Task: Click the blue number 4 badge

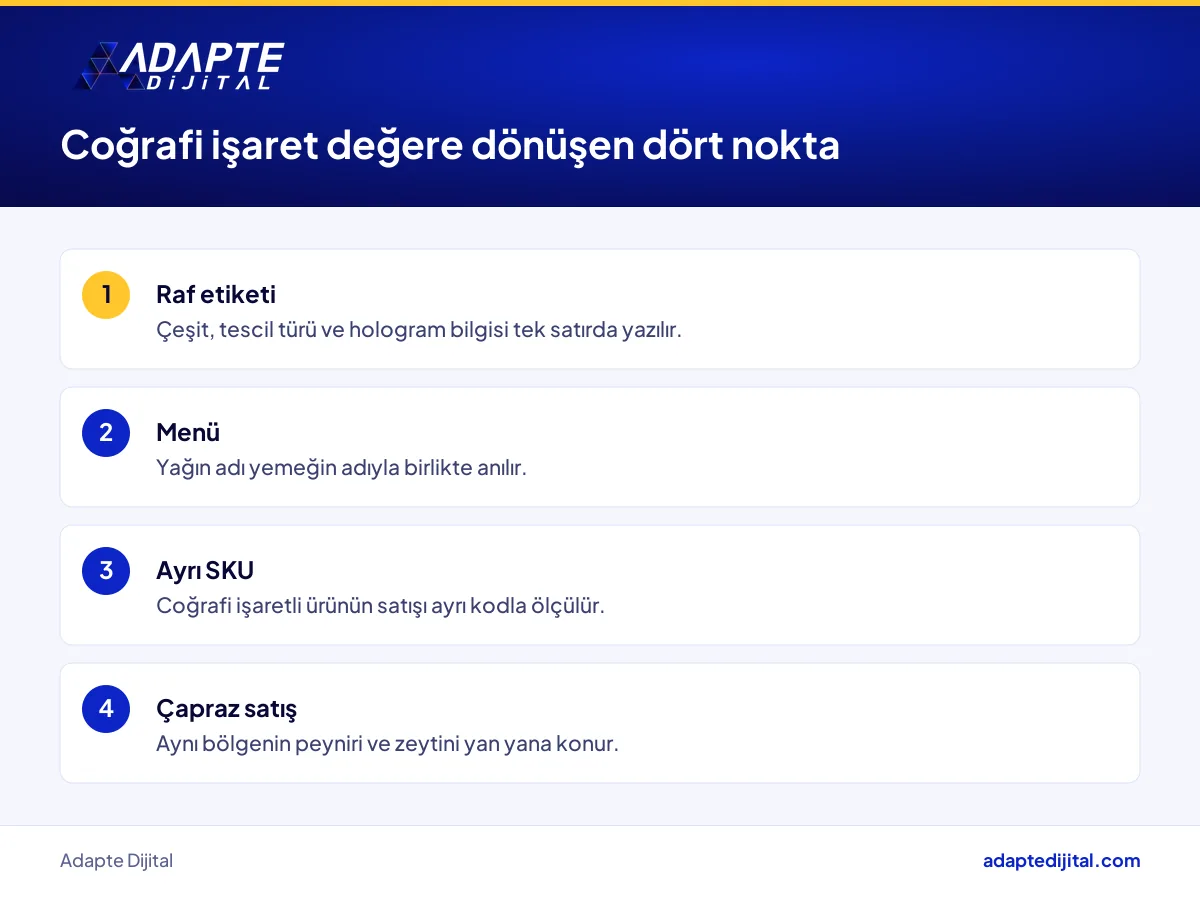Action: pyautogui.click(x=106, y=709)
